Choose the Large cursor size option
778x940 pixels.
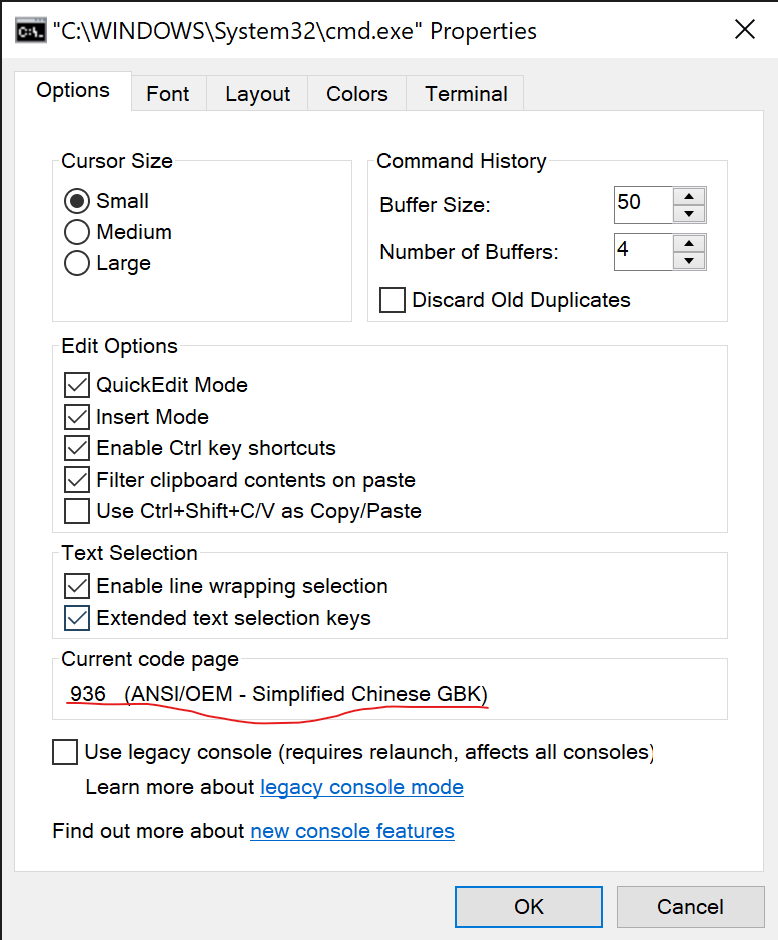tap(78, 264)
